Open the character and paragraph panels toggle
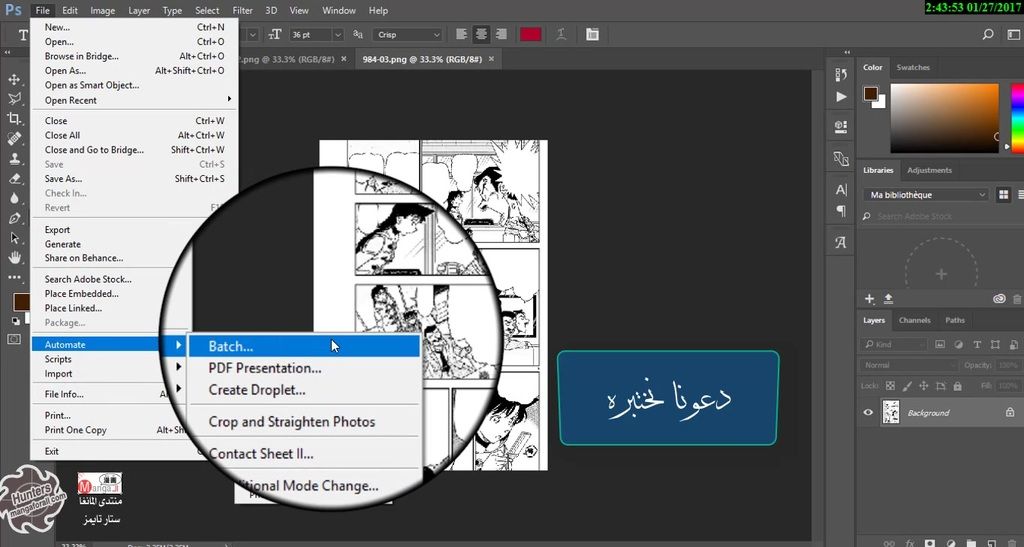 pyautogui.click(x=592, y=35)
